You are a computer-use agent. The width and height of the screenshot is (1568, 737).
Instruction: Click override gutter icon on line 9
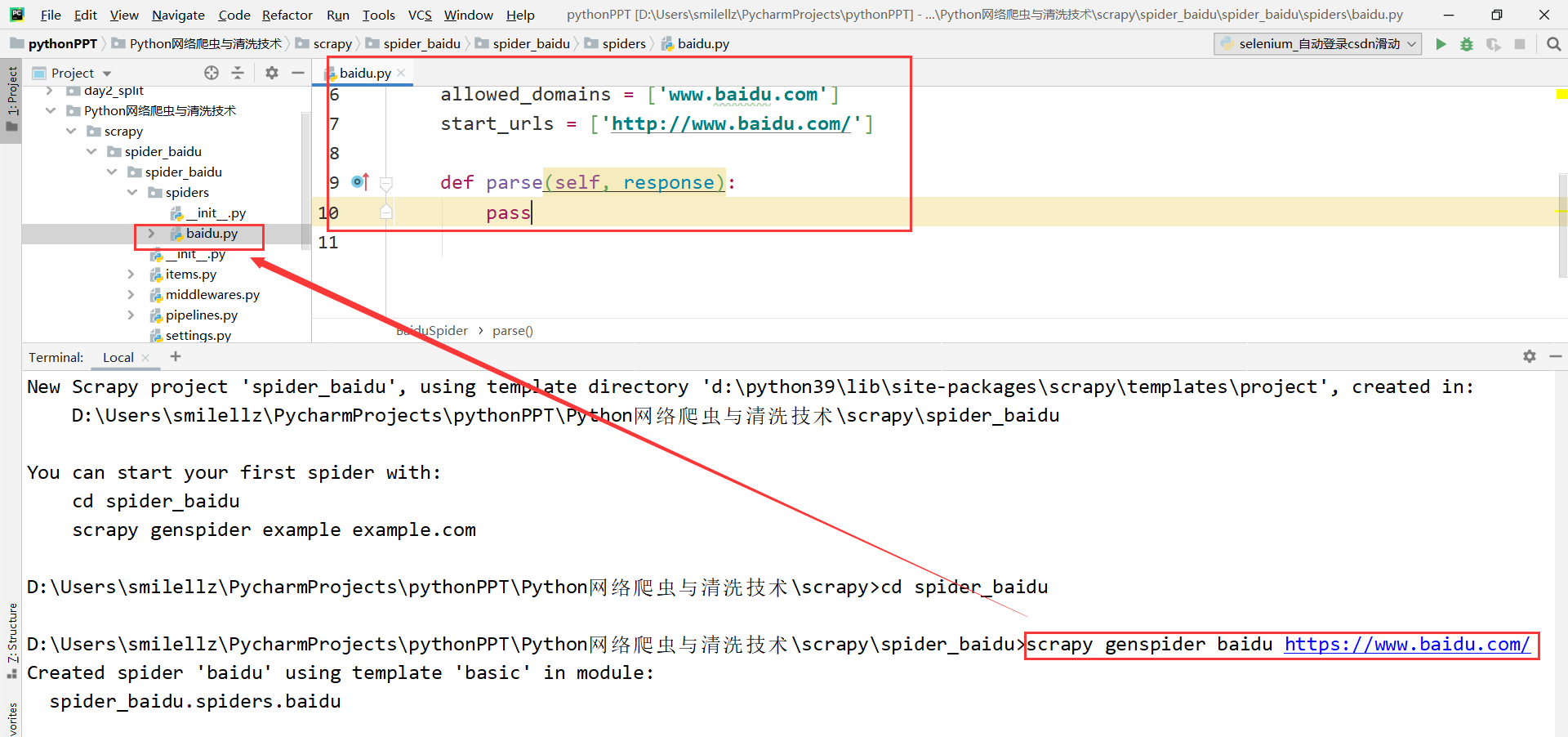pos(360,182)
